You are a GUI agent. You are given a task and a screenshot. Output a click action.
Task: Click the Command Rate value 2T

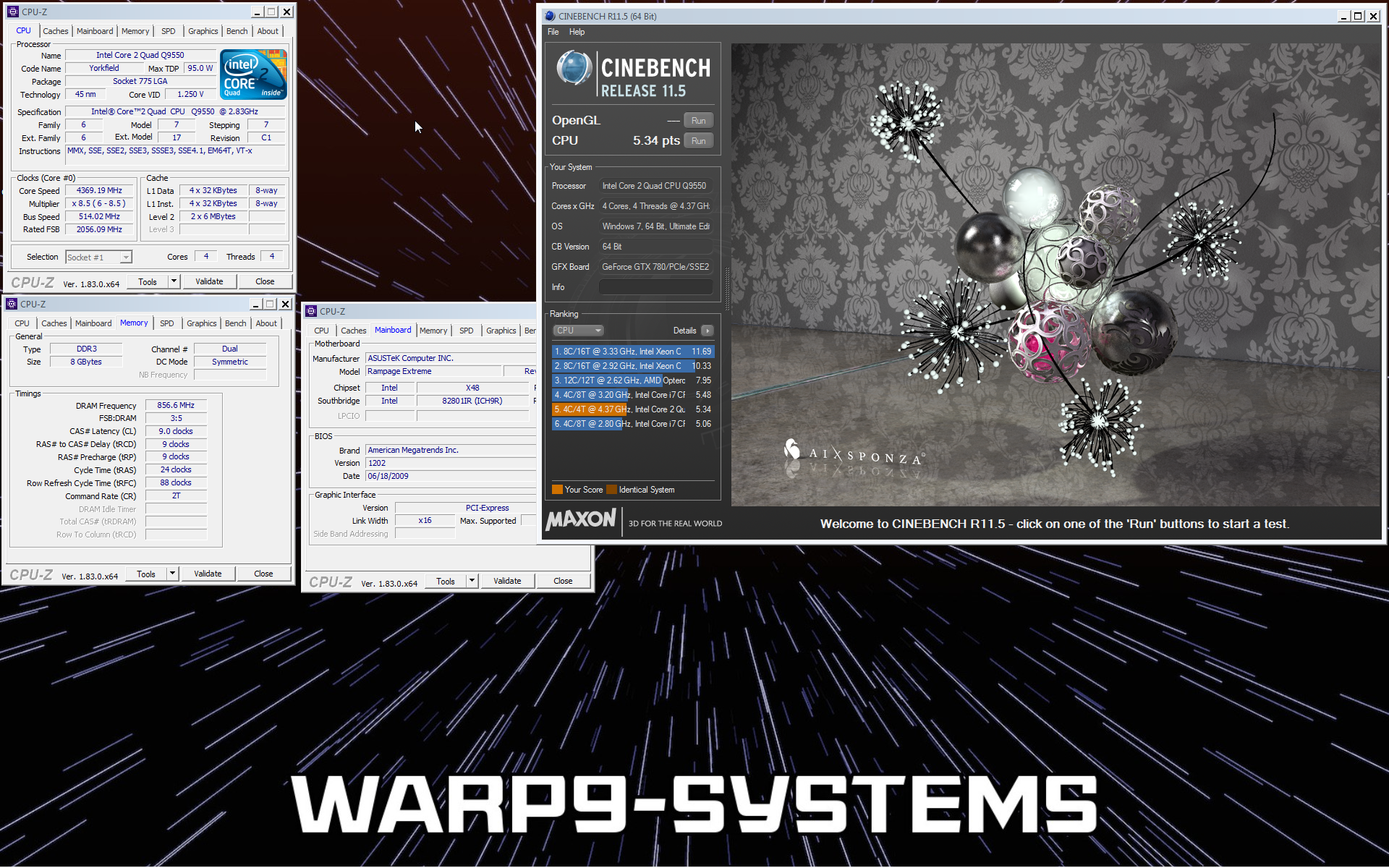point(176,496)
